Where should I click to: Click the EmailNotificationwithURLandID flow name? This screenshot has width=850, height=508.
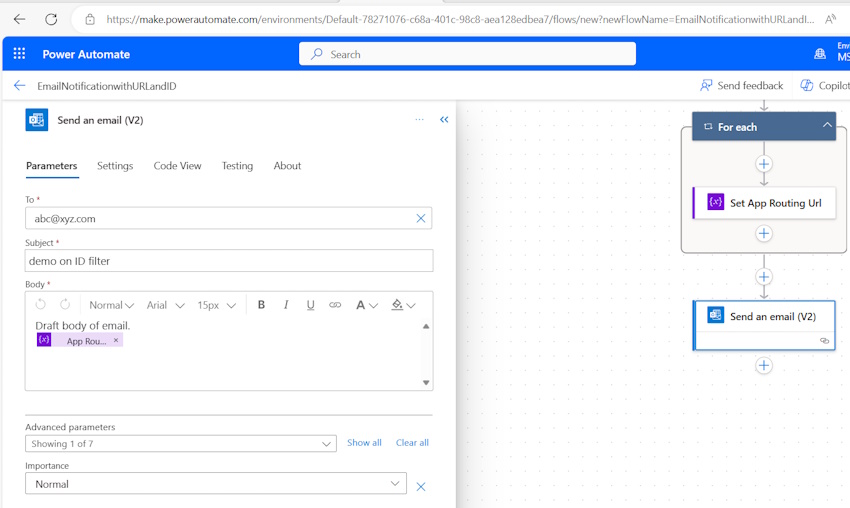click(107, 86)
